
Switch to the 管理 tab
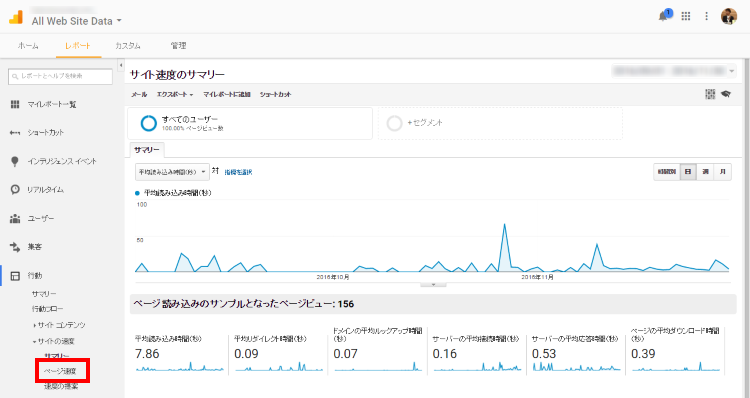178,45
